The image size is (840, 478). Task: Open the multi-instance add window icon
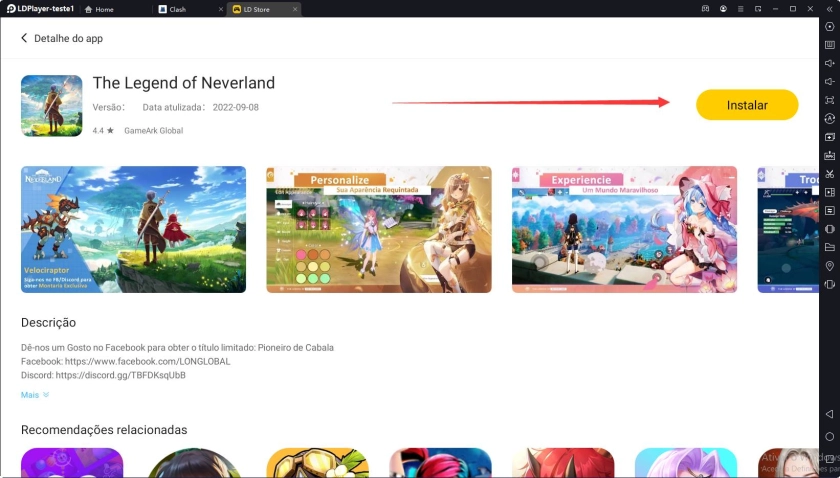coord(830,137)
